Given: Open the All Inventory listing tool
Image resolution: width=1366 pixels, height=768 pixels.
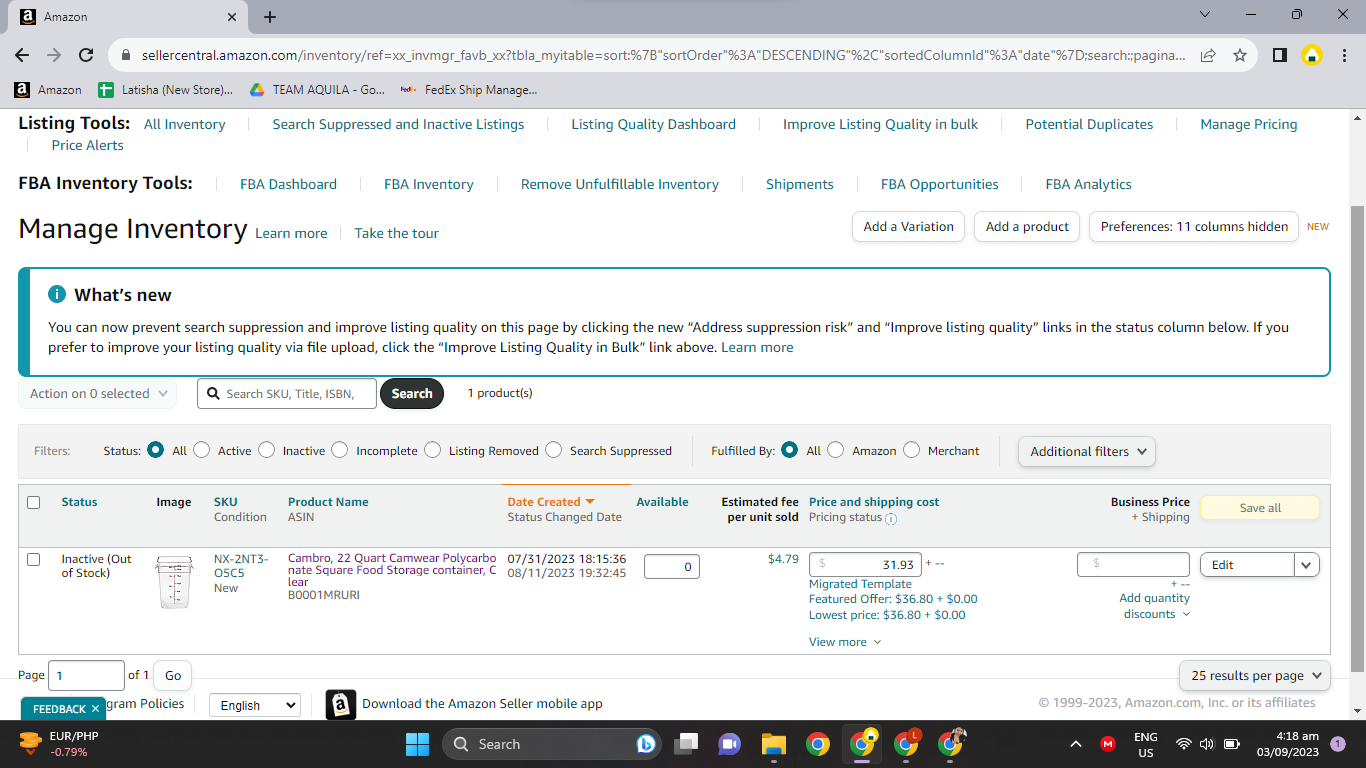Looking at the screenshot, I should click(x=185, y=124).
